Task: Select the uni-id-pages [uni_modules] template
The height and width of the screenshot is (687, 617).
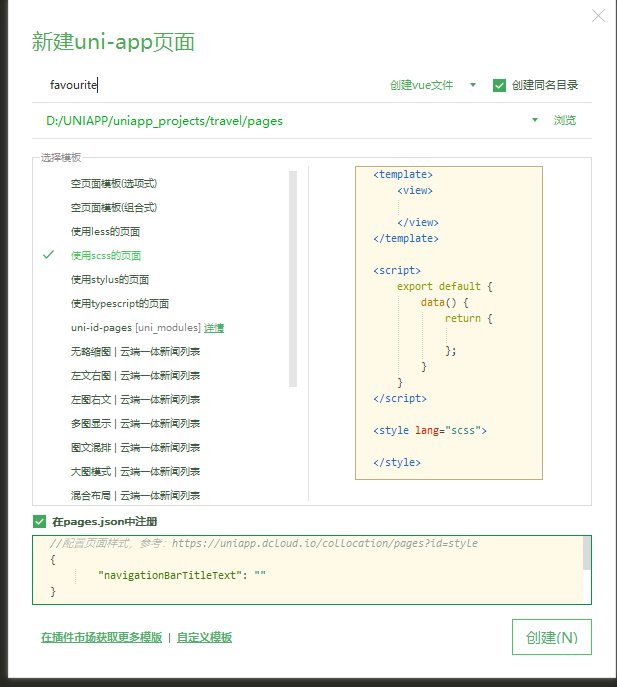Action: coord(136,328)
